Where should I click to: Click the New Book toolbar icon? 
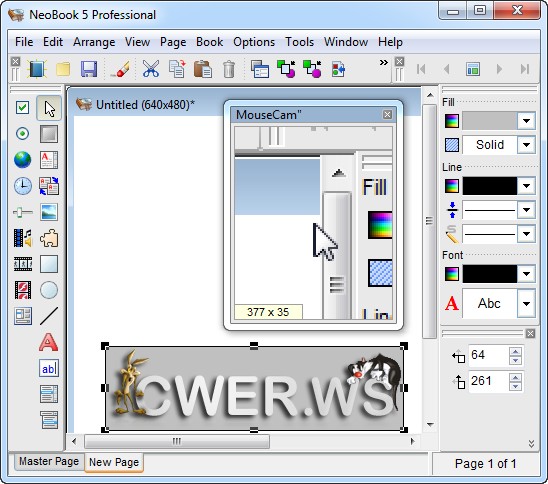37,69
